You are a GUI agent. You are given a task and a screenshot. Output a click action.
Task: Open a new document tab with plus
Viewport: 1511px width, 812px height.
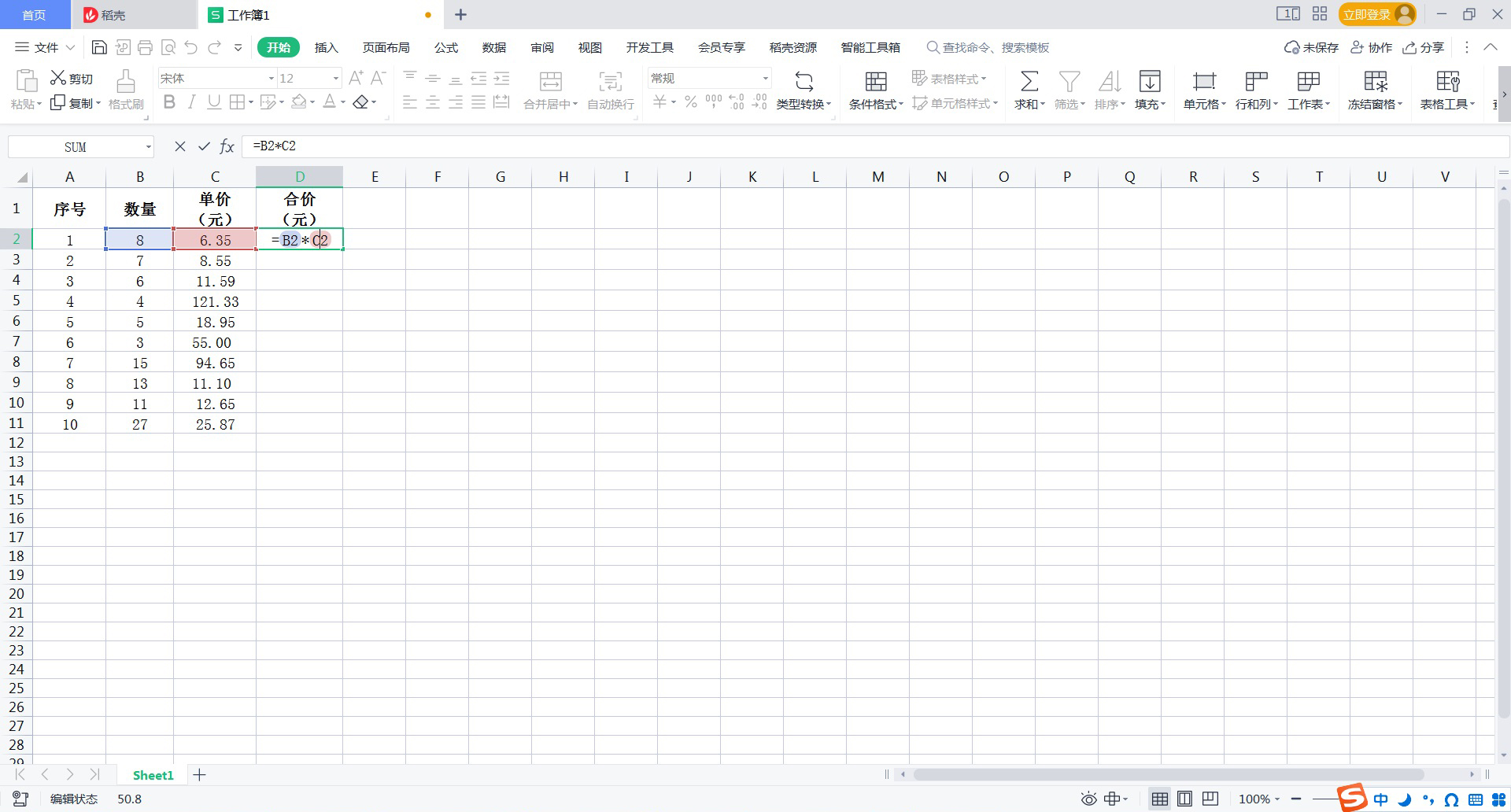461,14
